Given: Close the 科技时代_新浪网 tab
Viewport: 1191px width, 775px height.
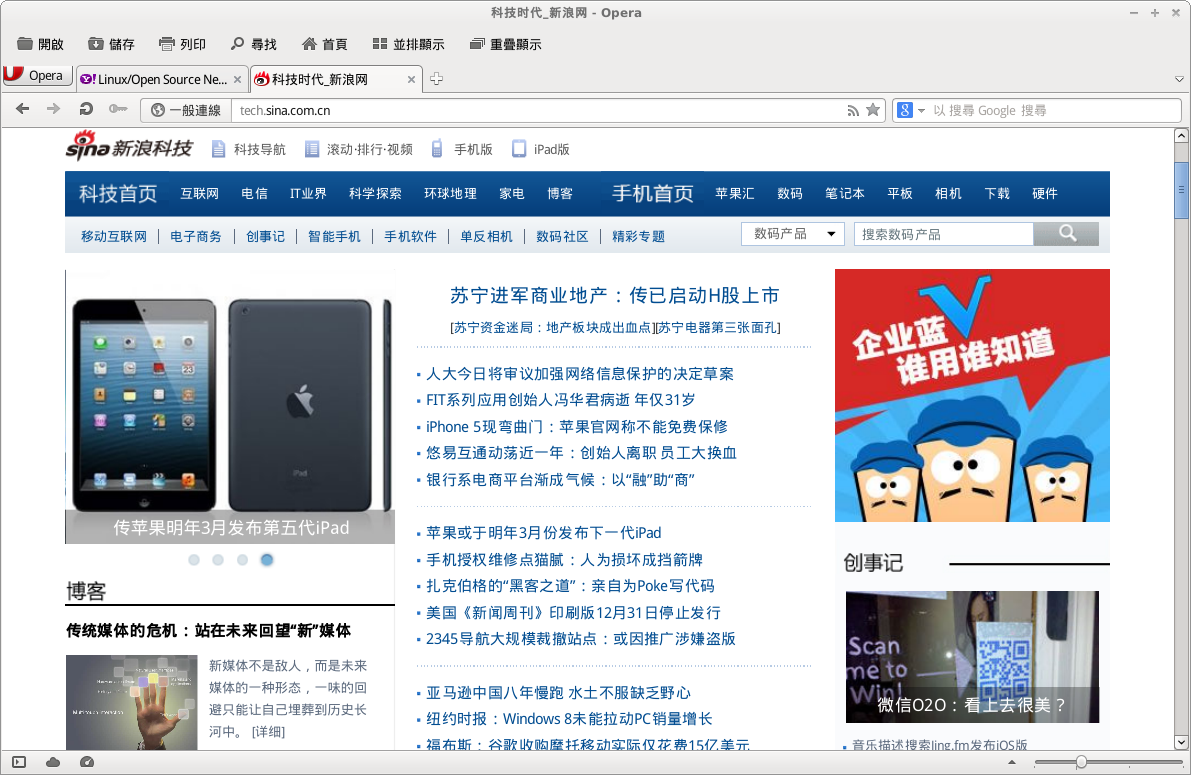Looking at the screenshot, I should tap(411, 79).
